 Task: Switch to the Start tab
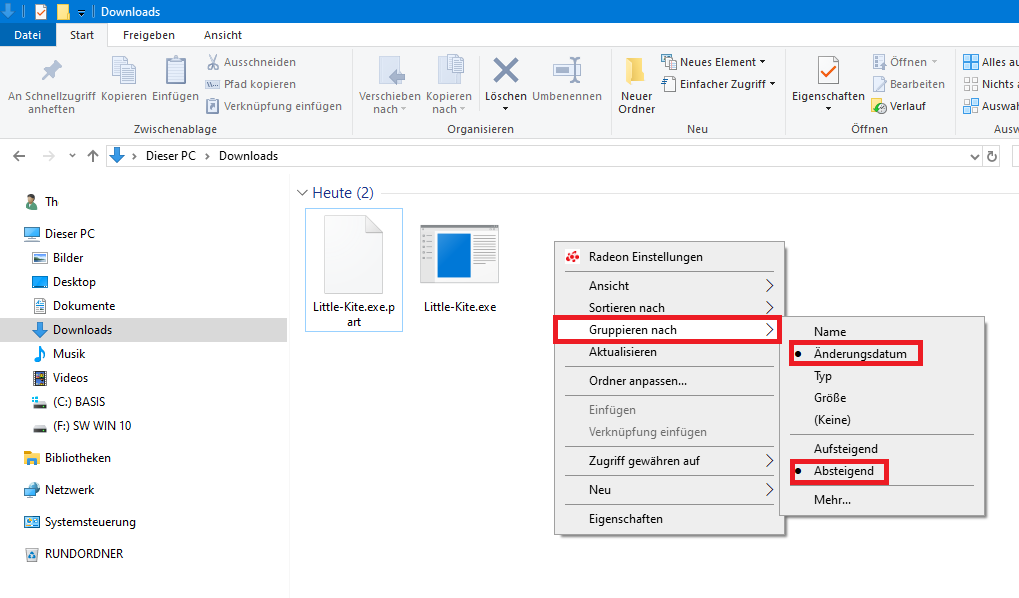pos(82,35)
